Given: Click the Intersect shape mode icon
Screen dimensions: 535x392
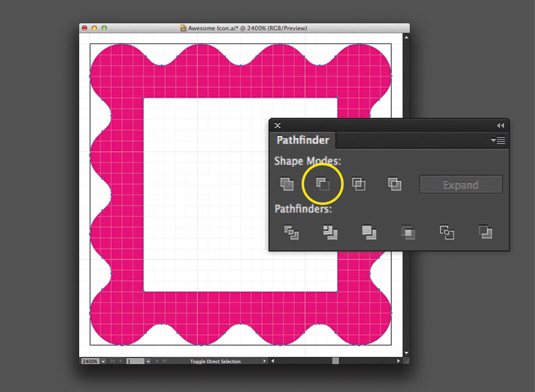Looking at the screenshot, I should [x=359, y=184].
